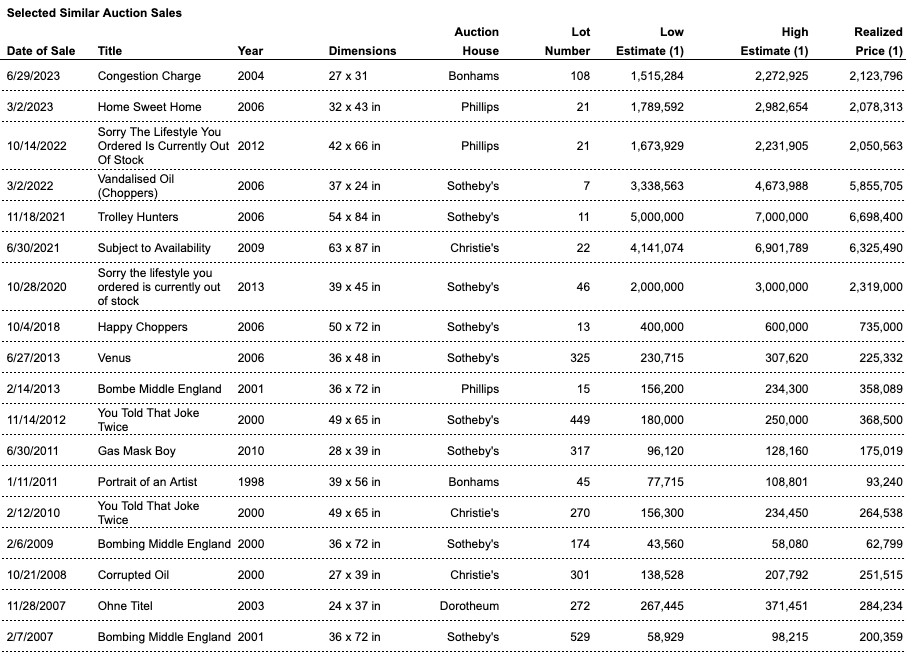
Task: Click the Auction House column header
Action: click(476, 42)
